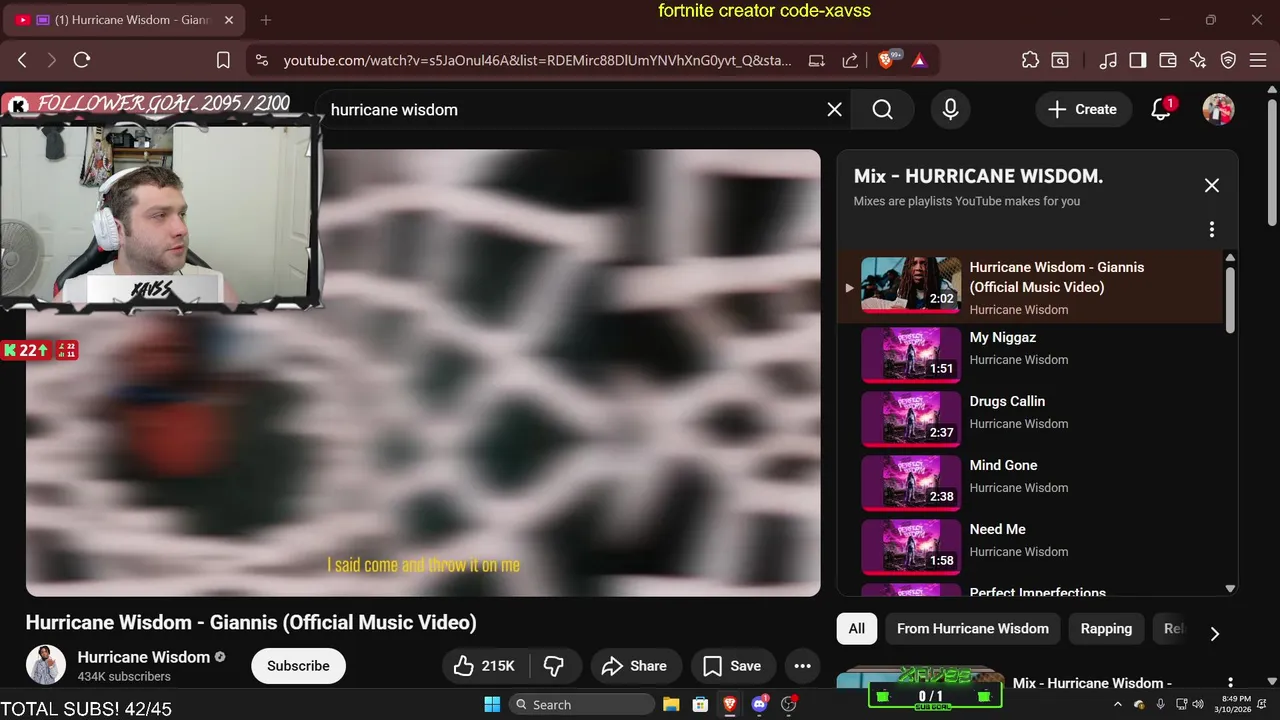Open the Create video menu
Screen dimensions: 1280x720
tap(1083, 110)
